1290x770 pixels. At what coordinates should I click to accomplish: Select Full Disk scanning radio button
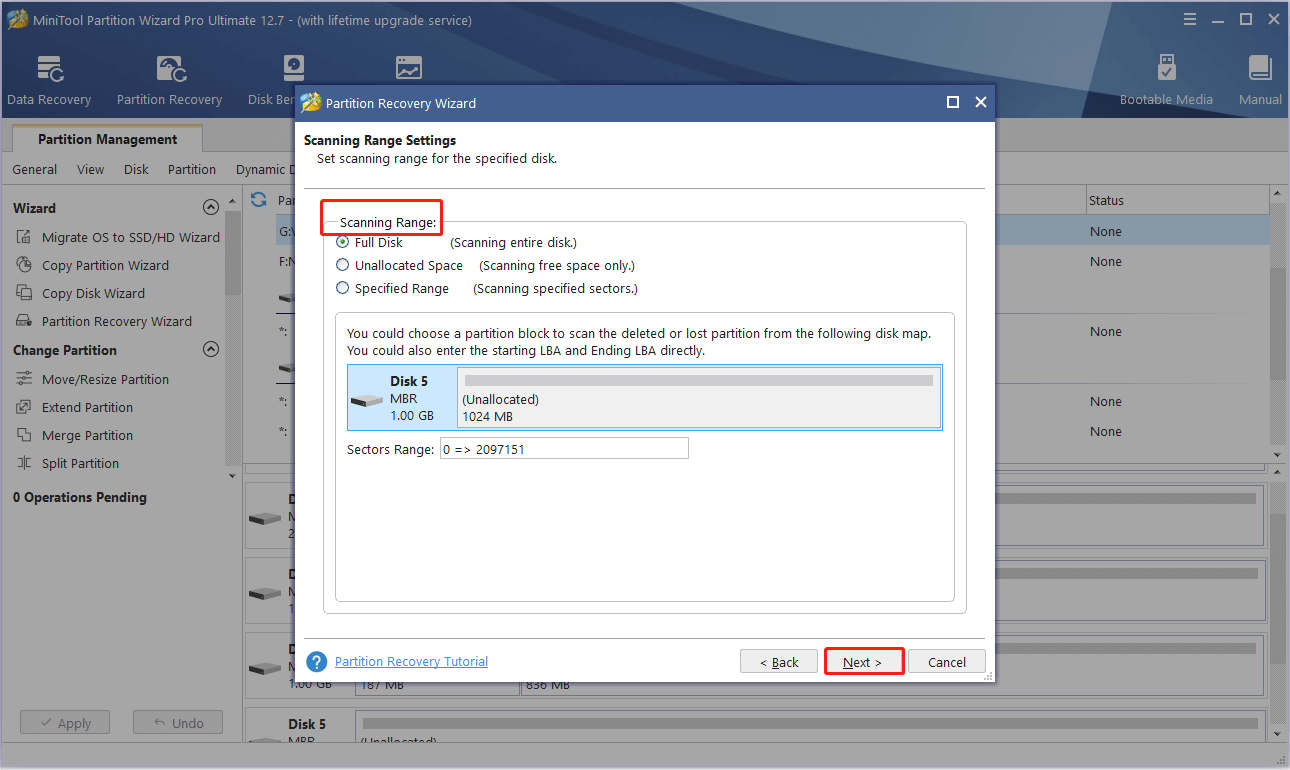(x=343, y=242)
